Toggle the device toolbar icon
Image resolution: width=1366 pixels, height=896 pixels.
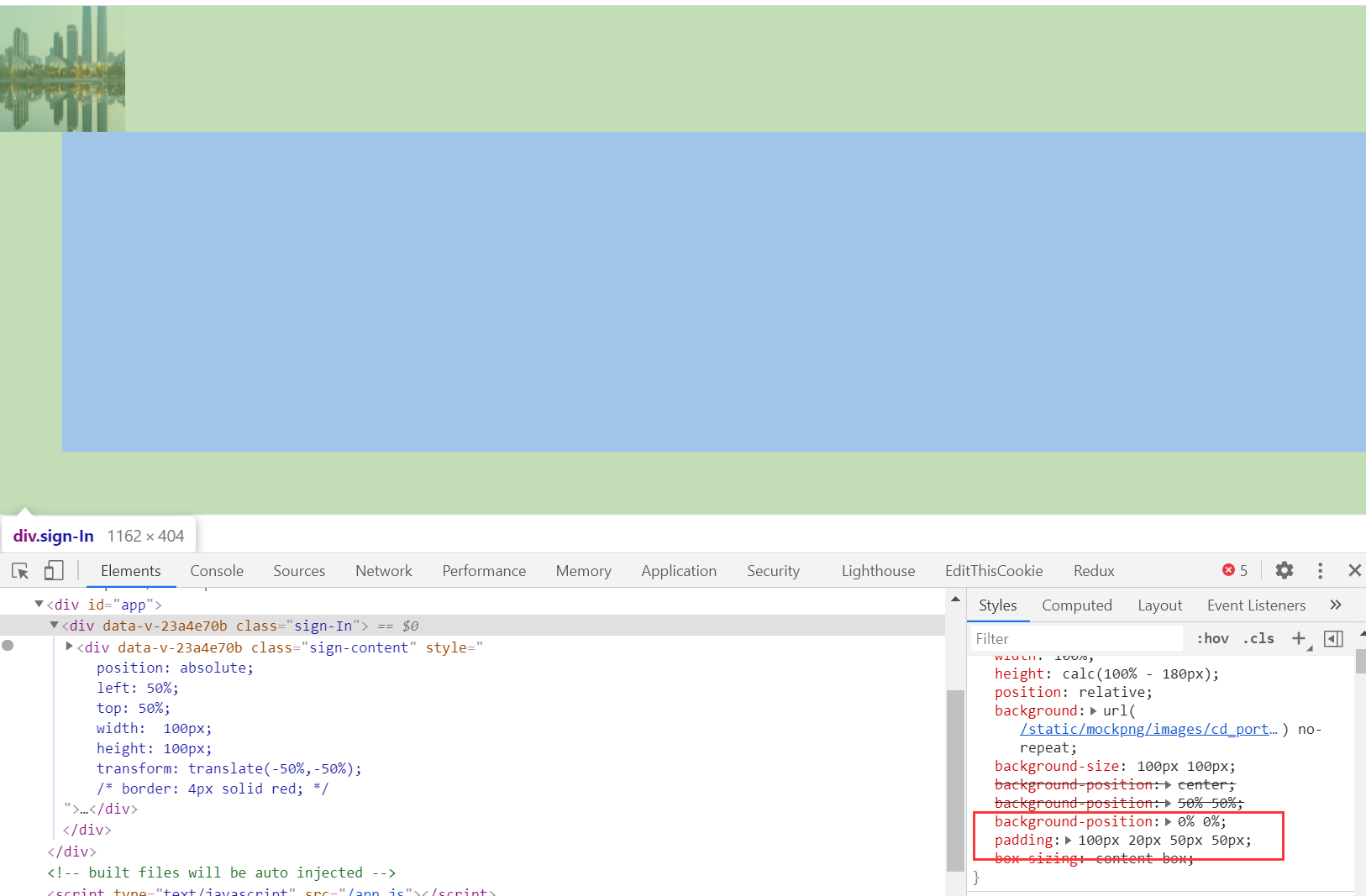coord(54,571)
